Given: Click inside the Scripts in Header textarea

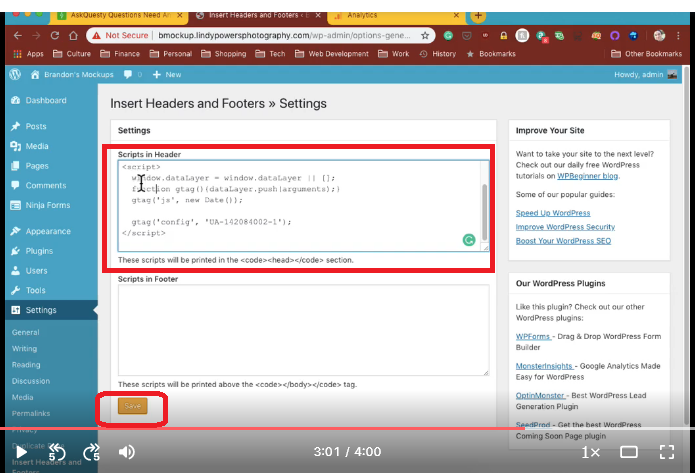Looking at the screenshot, I should coord(303,206).
